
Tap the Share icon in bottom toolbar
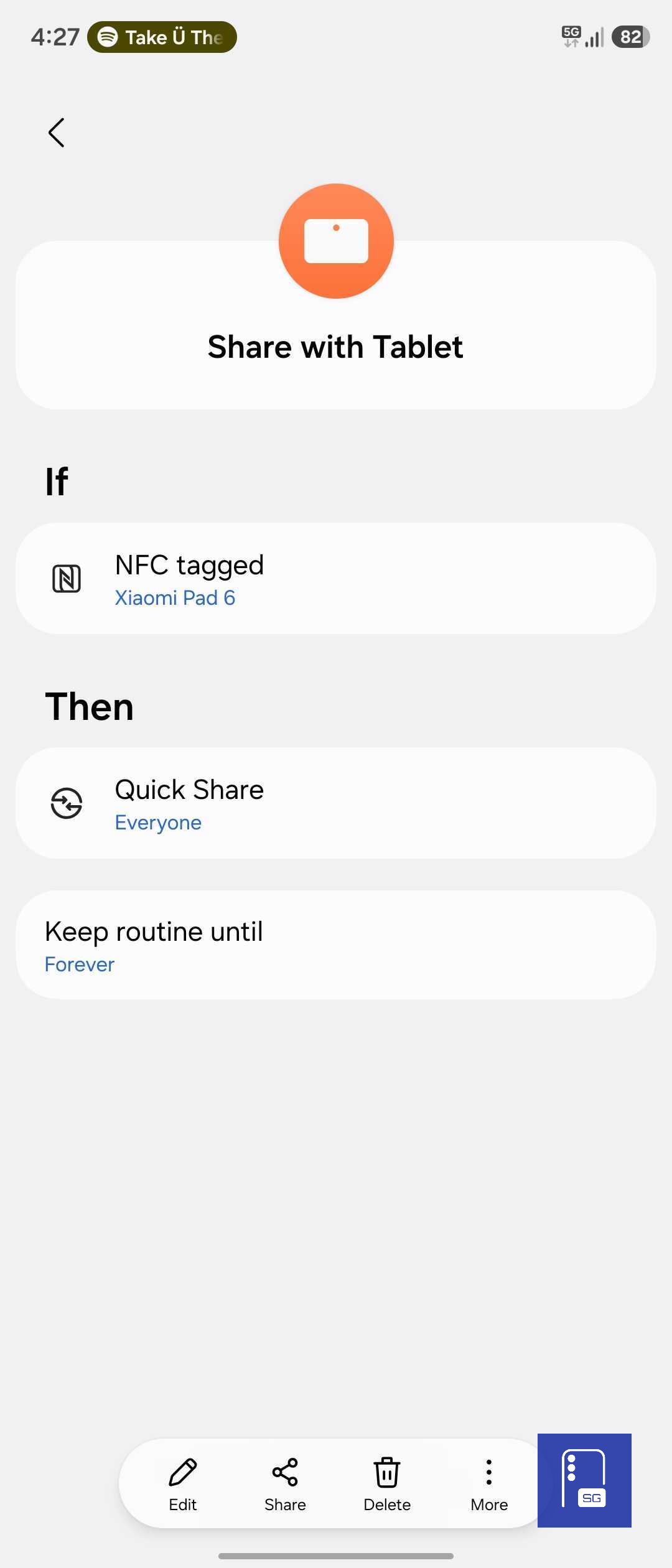285,1472
